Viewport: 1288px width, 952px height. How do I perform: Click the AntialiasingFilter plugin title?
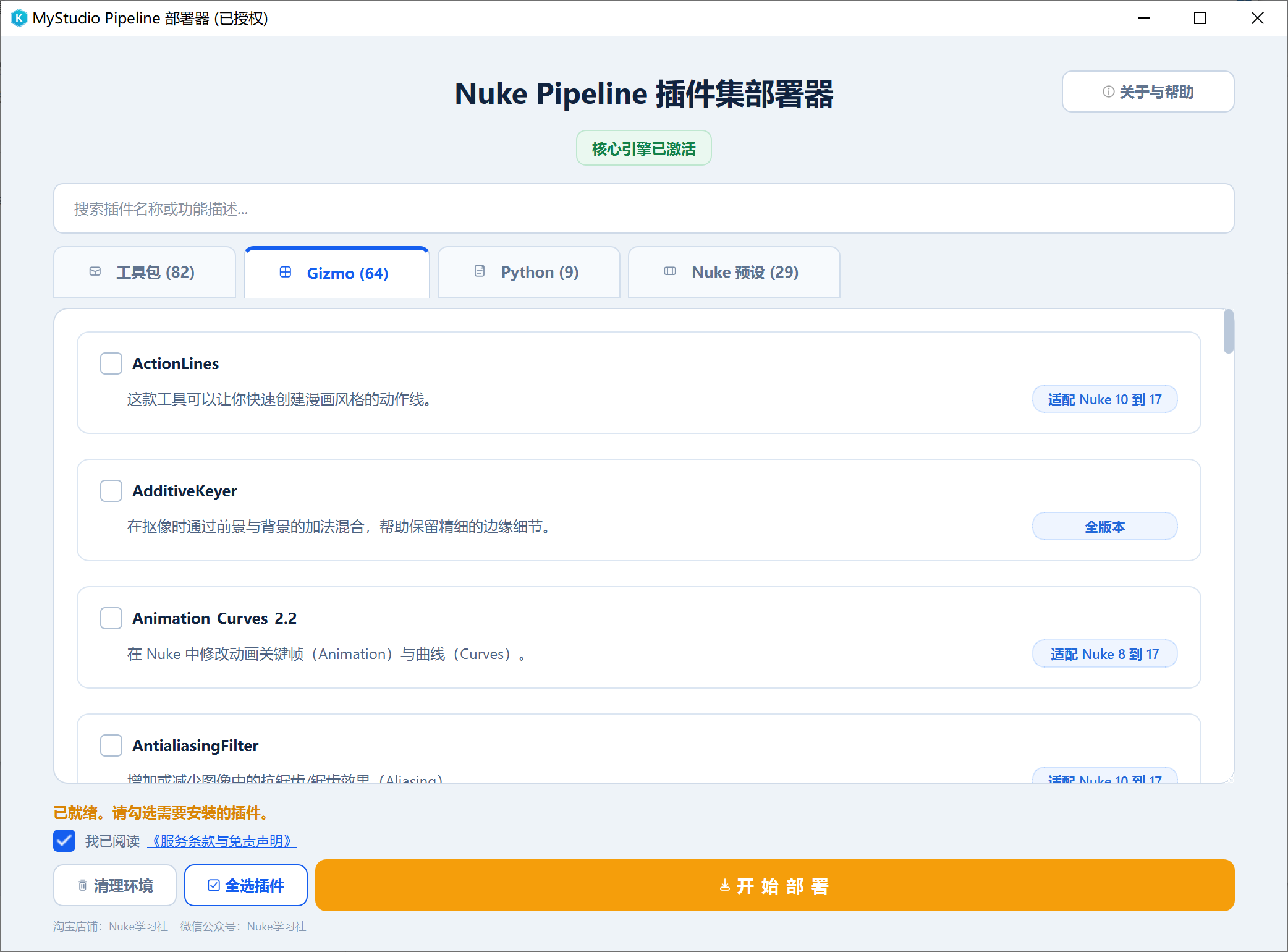195,746
